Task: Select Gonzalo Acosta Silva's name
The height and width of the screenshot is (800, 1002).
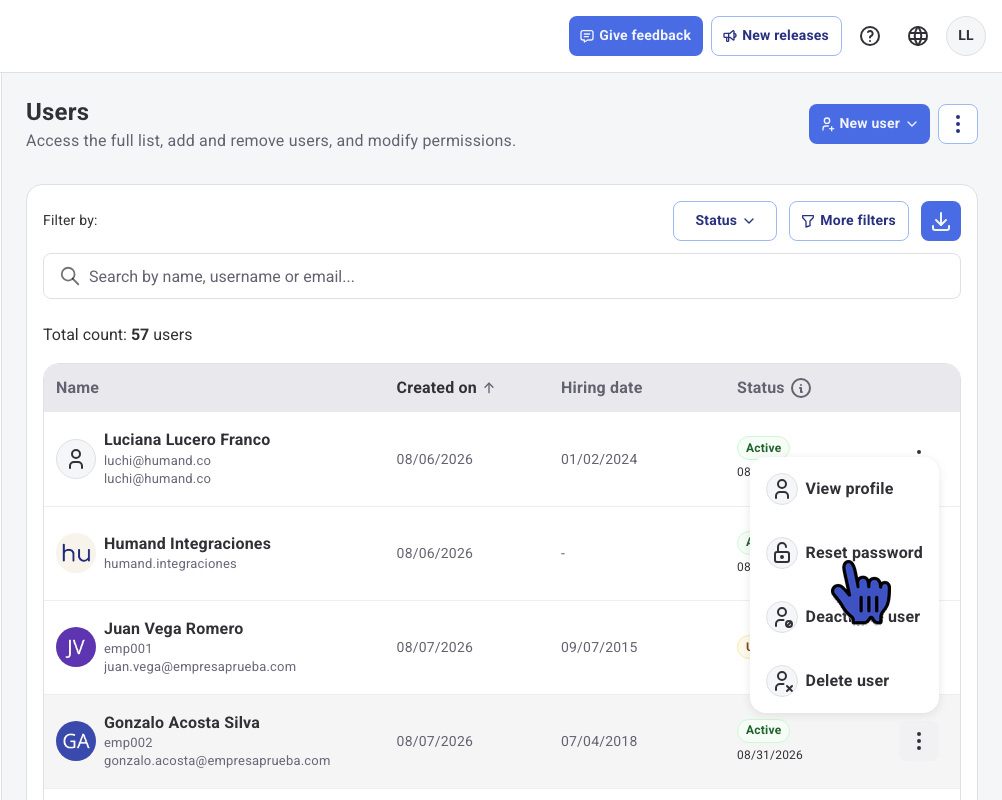Action: pos(182,723)
